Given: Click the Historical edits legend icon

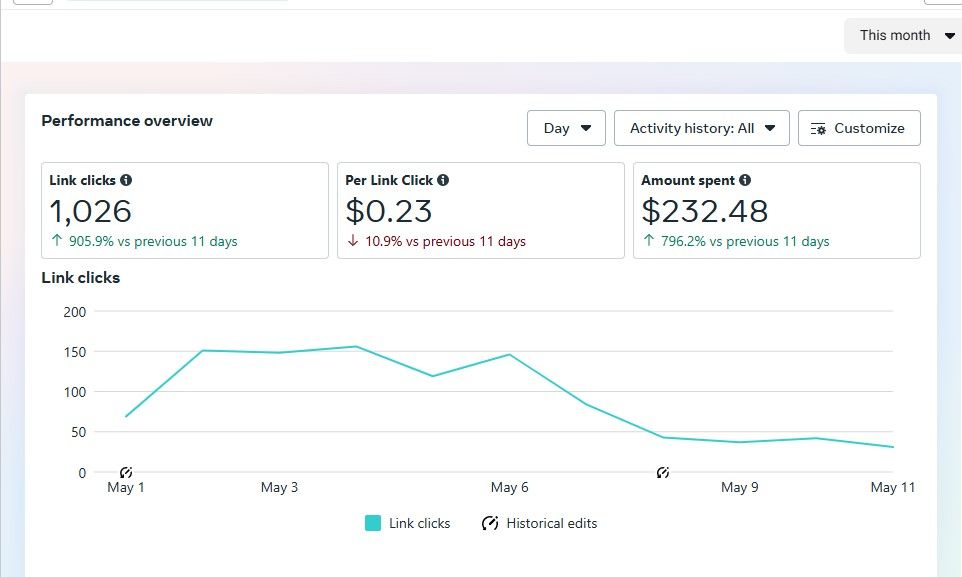Looking at the screenshot, I should click(x=490, y=523).
